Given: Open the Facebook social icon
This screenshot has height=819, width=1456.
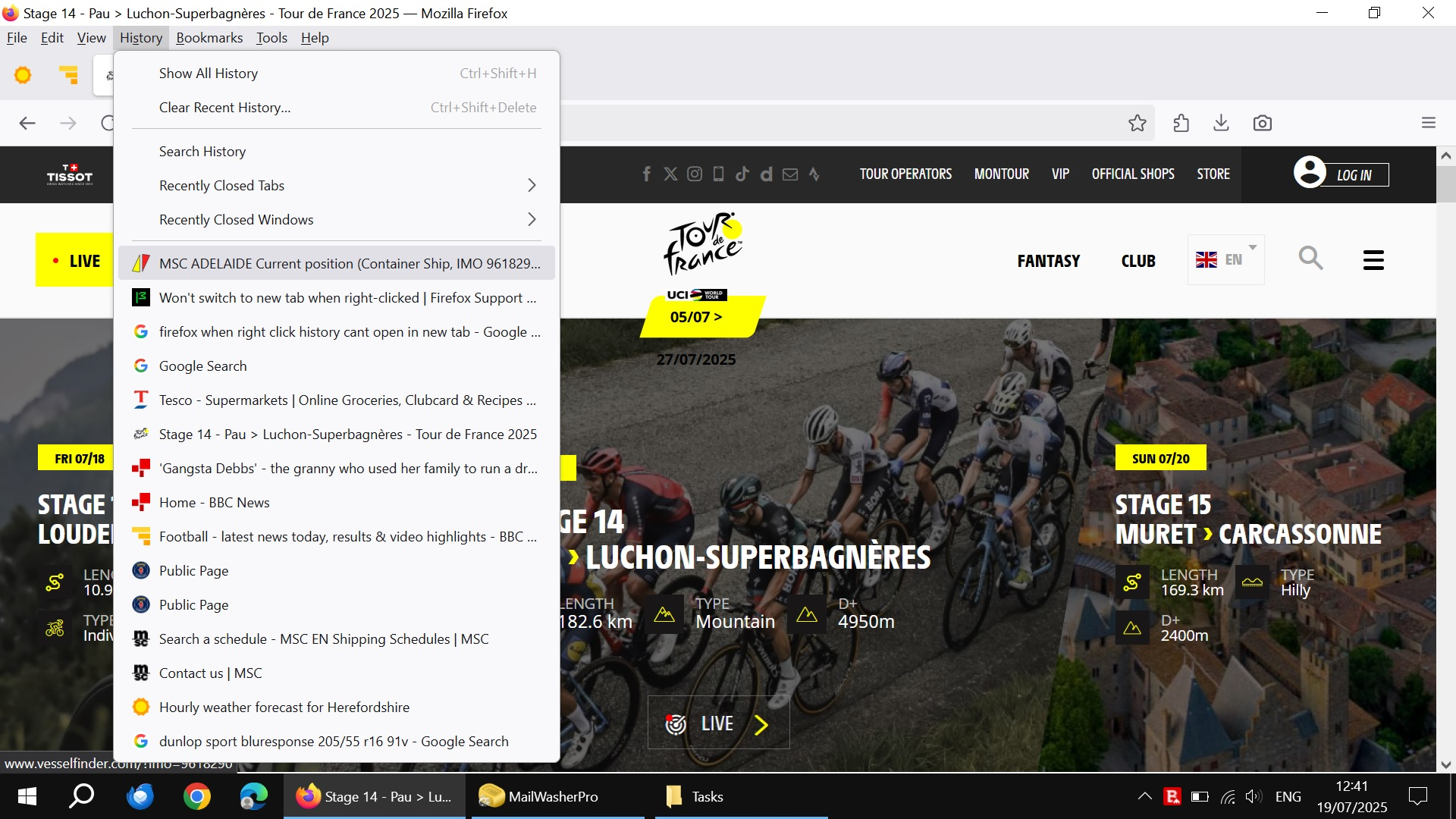Looking at the screenshot, I should coord(647,174).
